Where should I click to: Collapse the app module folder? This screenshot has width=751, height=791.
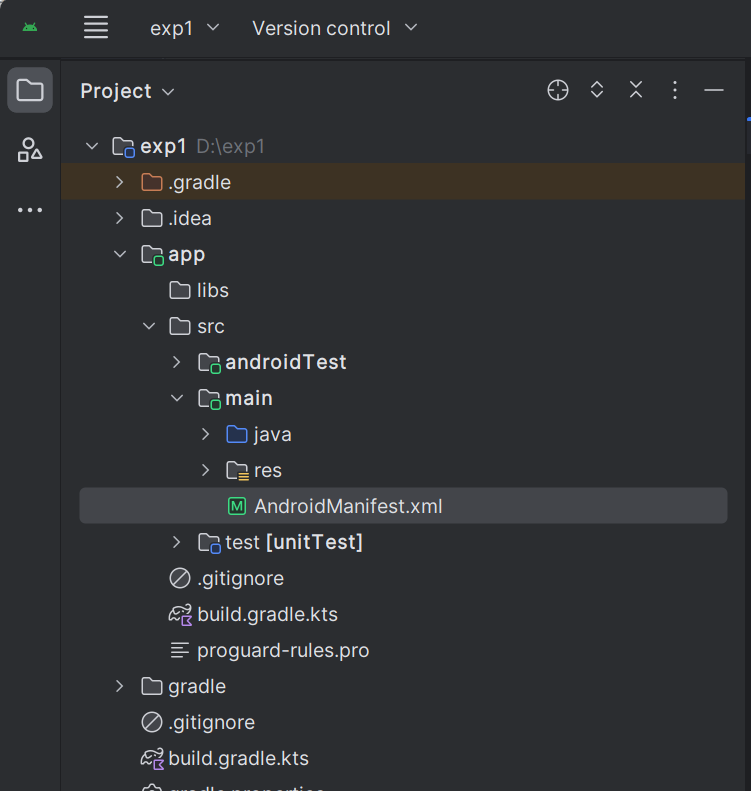pyautogui.click(x=120, y=254)
